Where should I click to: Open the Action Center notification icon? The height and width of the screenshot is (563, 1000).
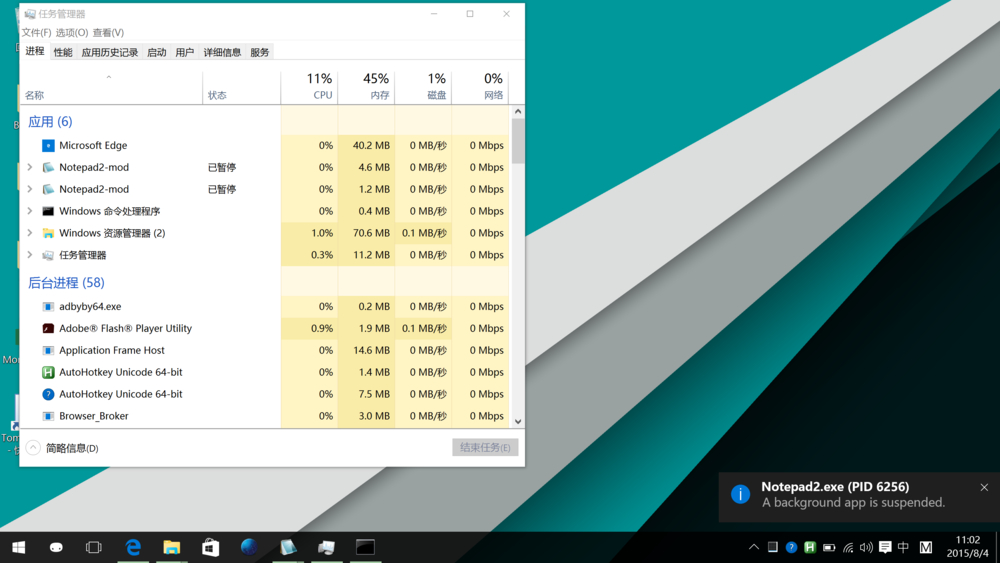click(x=885, y=547)
